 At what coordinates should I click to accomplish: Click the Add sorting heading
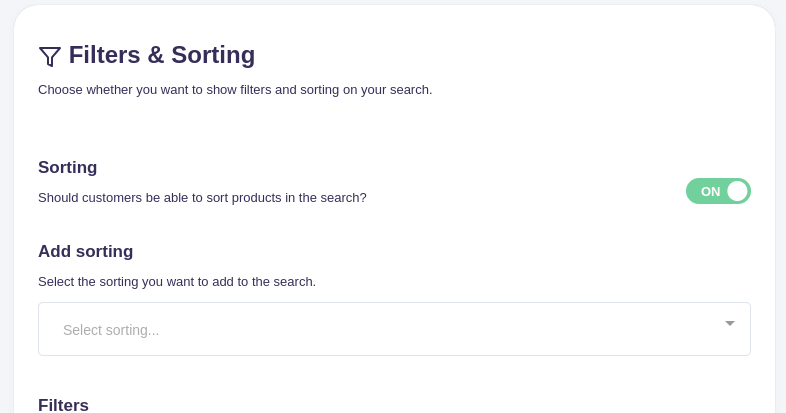pyautogui.click(x=85, y=252)
